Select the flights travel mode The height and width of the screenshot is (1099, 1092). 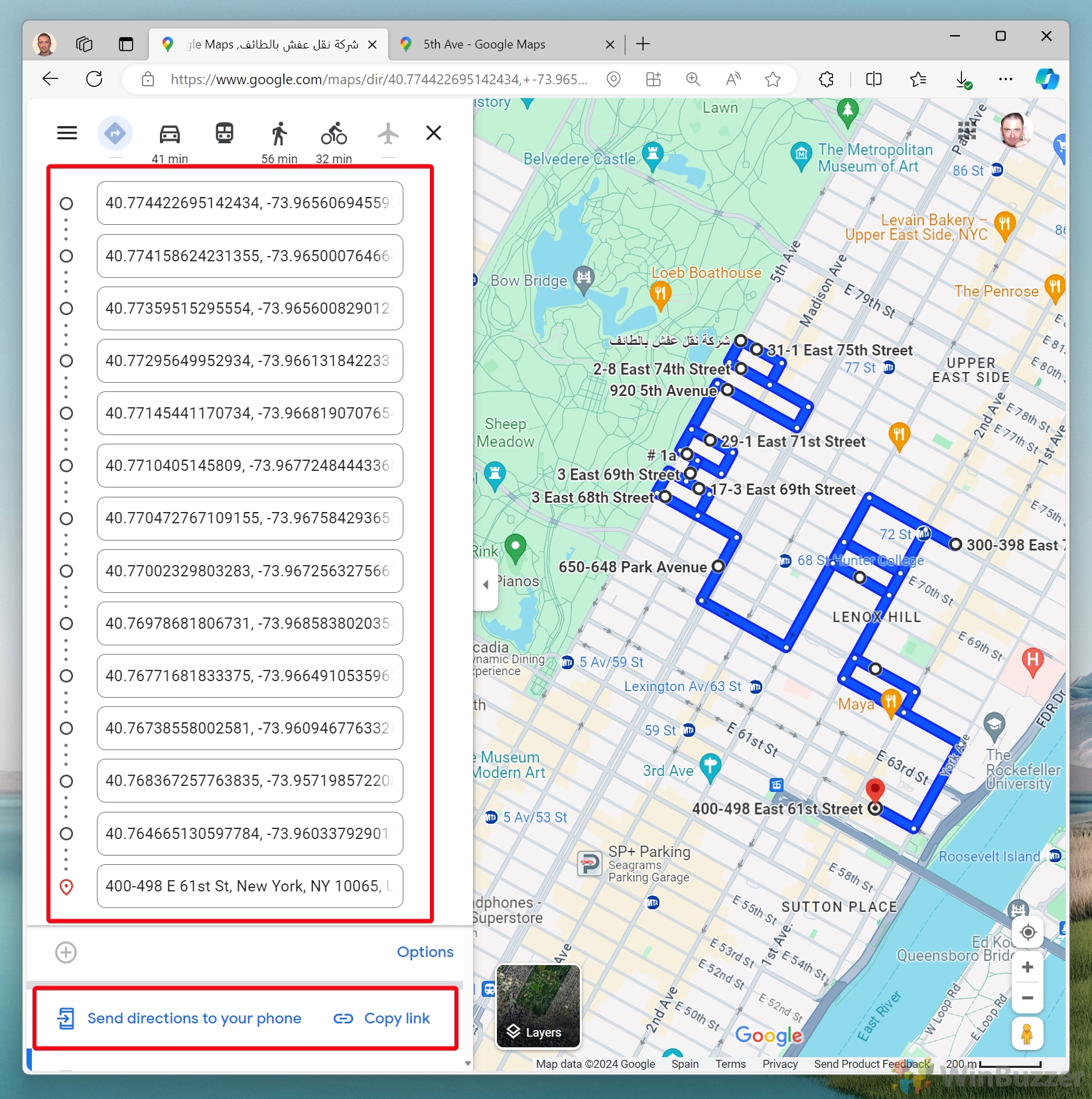(x=388, y=133)
